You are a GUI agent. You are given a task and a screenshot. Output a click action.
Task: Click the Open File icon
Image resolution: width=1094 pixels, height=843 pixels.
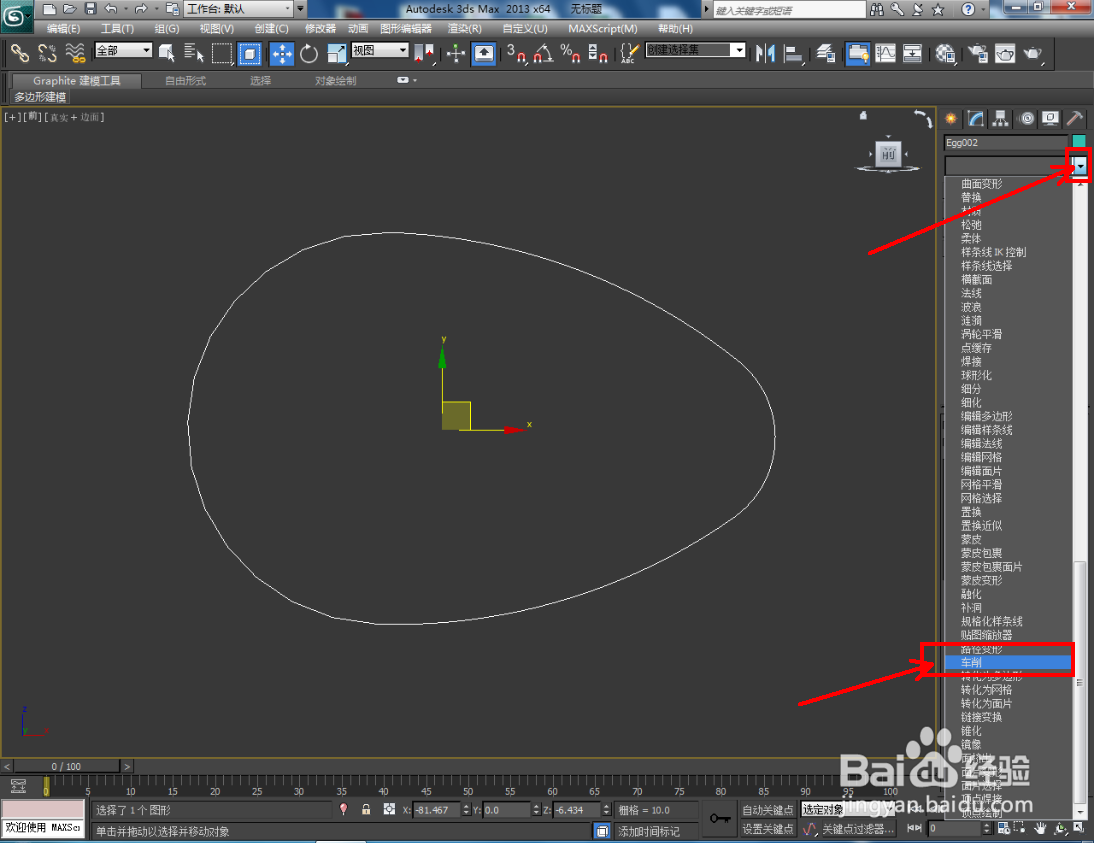click(70, 9)
